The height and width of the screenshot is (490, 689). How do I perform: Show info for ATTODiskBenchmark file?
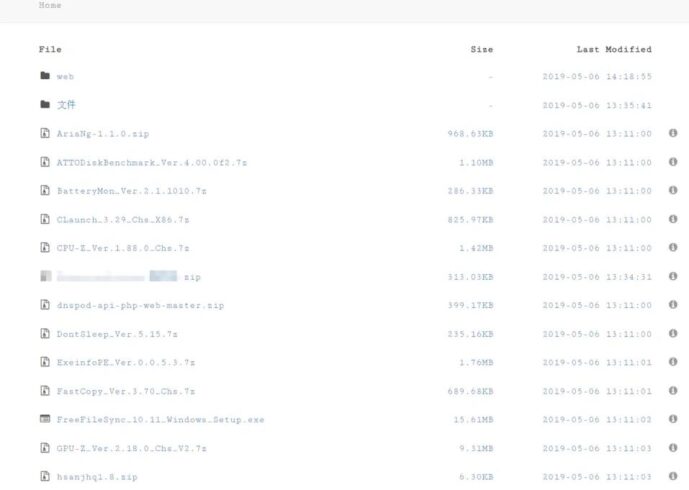[x=673, y=162]
